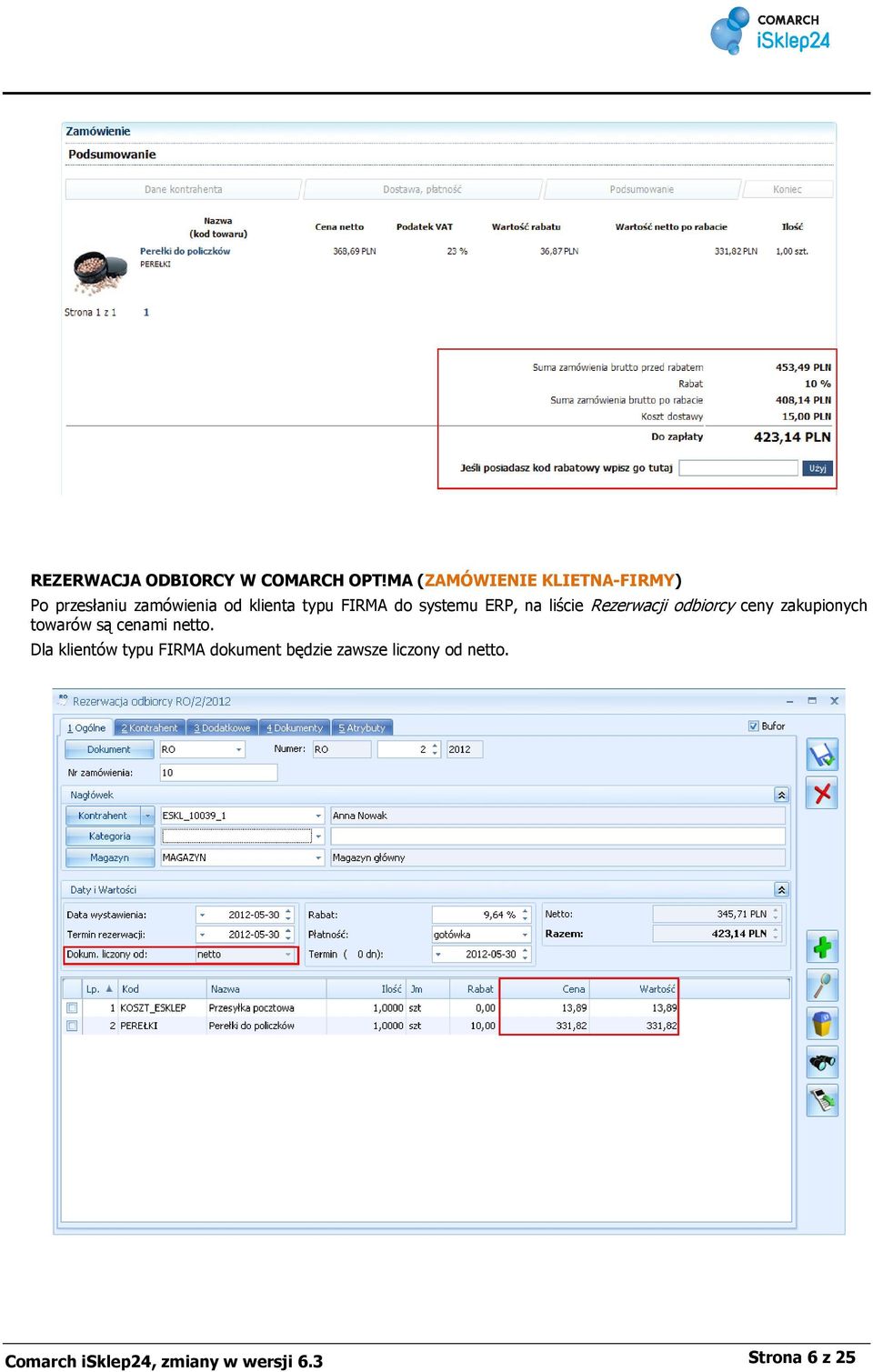This screenshot has width=873, height=1372.
Task: Delete the item with trash bin icon
Action: 822,1024
